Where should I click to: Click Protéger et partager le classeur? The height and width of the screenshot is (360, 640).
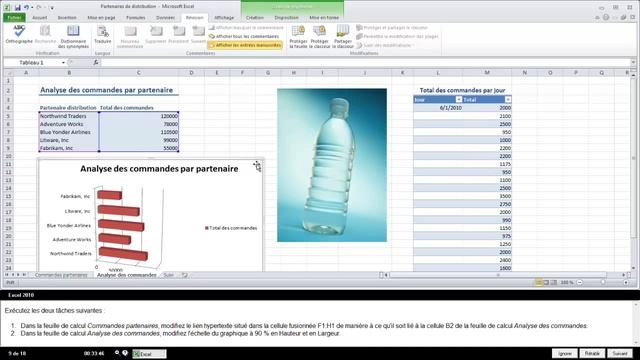point(392,28)
